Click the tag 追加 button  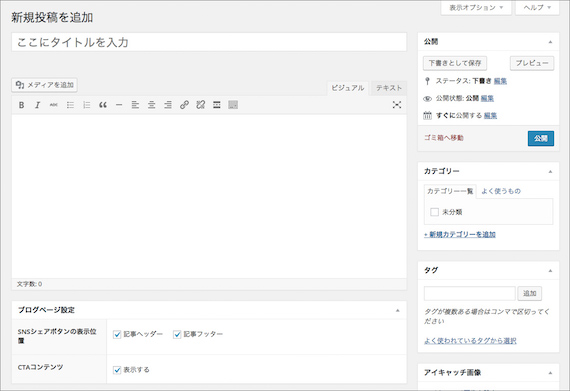click(530, 294)
